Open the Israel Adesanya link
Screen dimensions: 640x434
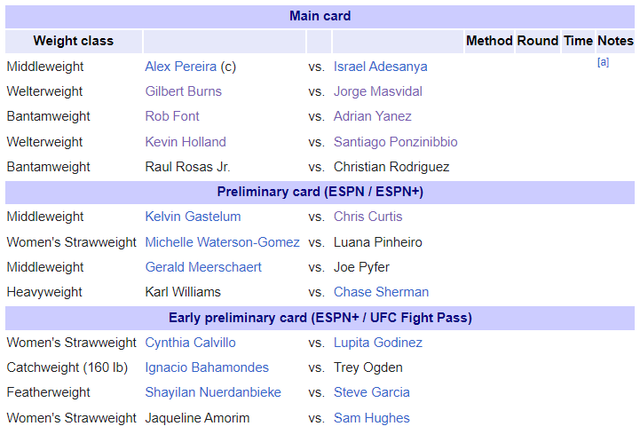380,66
